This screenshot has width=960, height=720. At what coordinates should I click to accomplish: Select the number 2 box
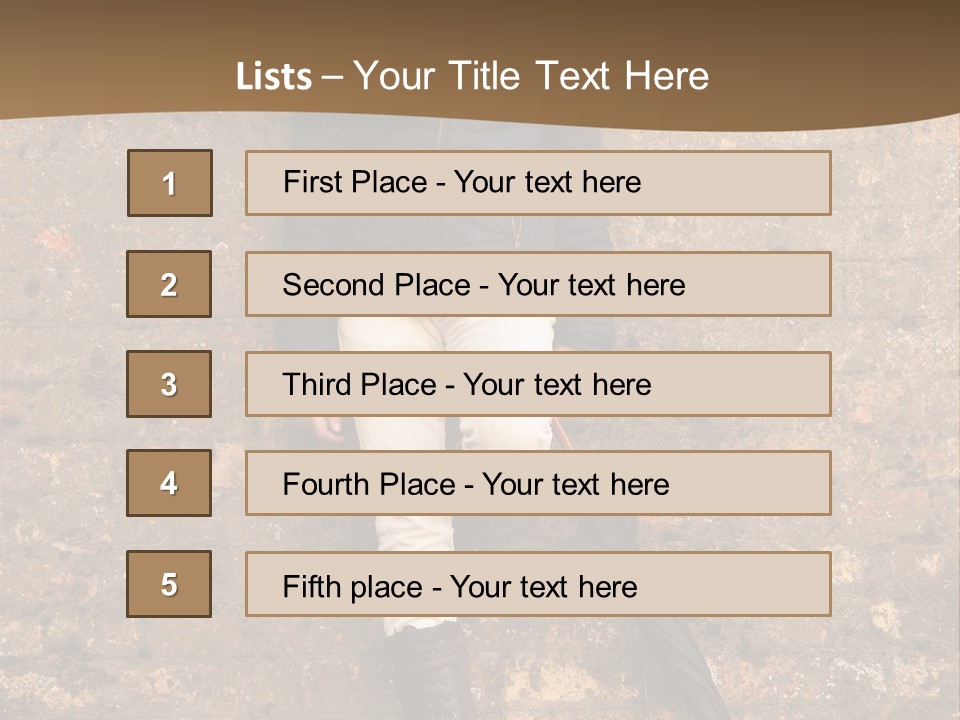click(169, 285)
